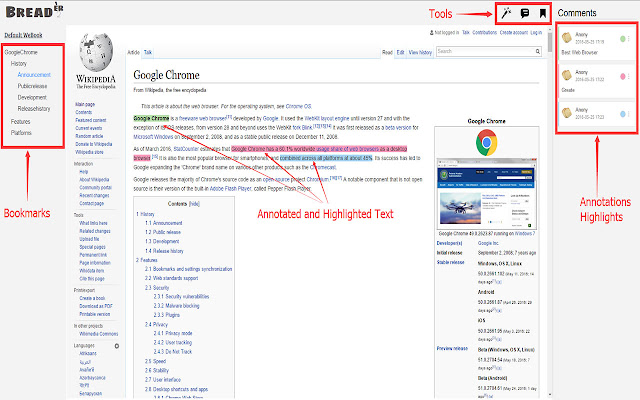Open 'What links here' tools link

pos(93,223)
